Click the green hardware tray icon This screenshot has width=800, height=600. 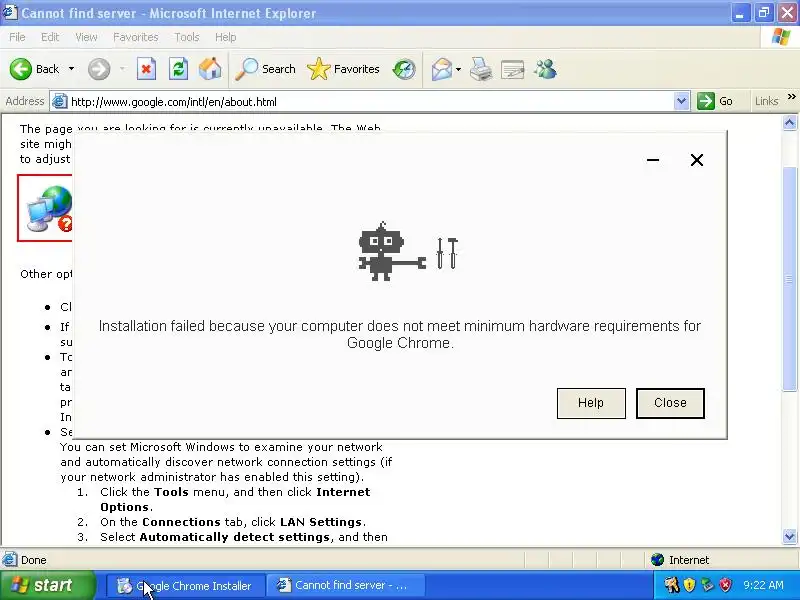click(707, 585)
